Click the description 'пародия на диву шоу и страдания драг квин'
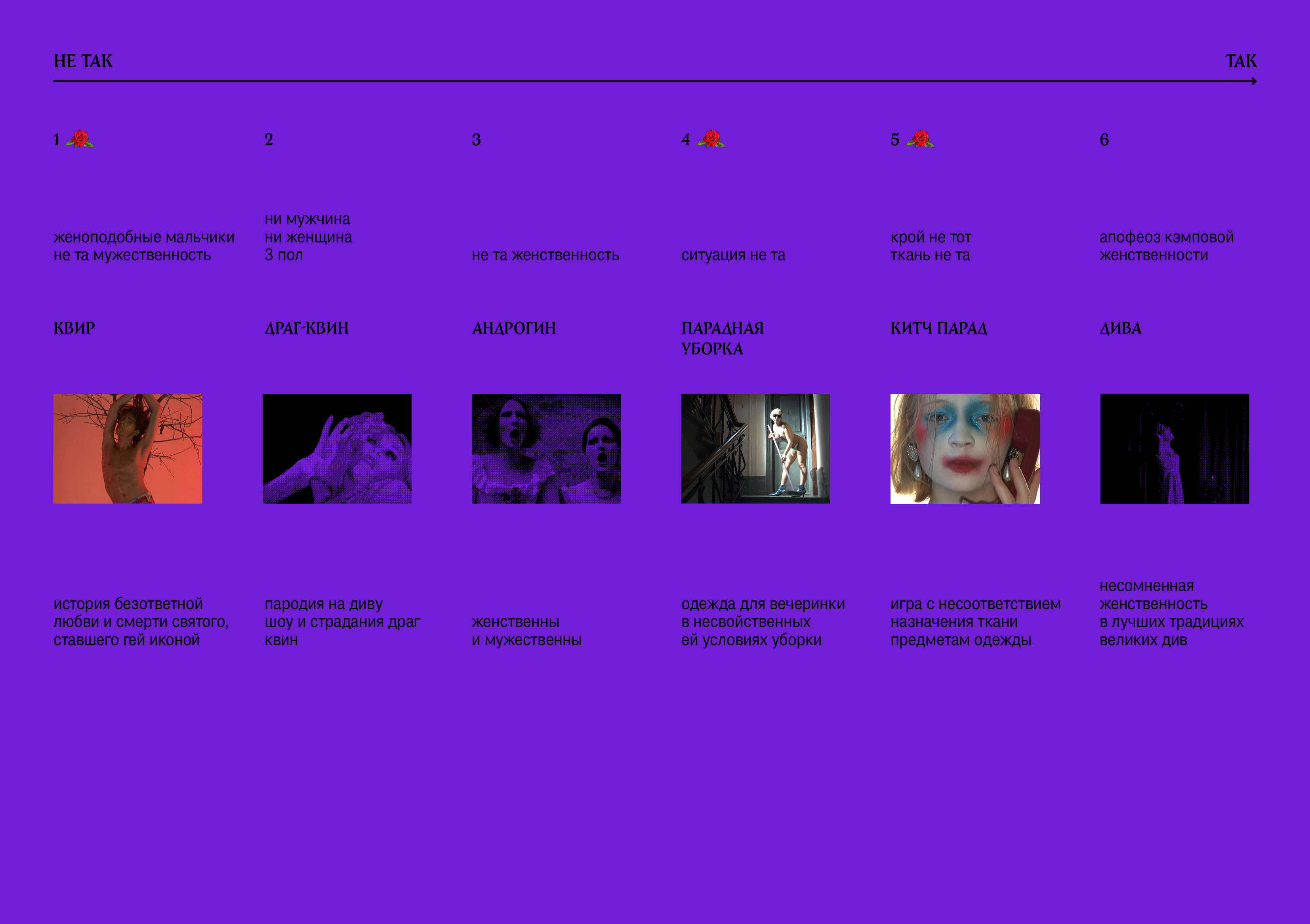1310x924 pixels. click(342, 622)
